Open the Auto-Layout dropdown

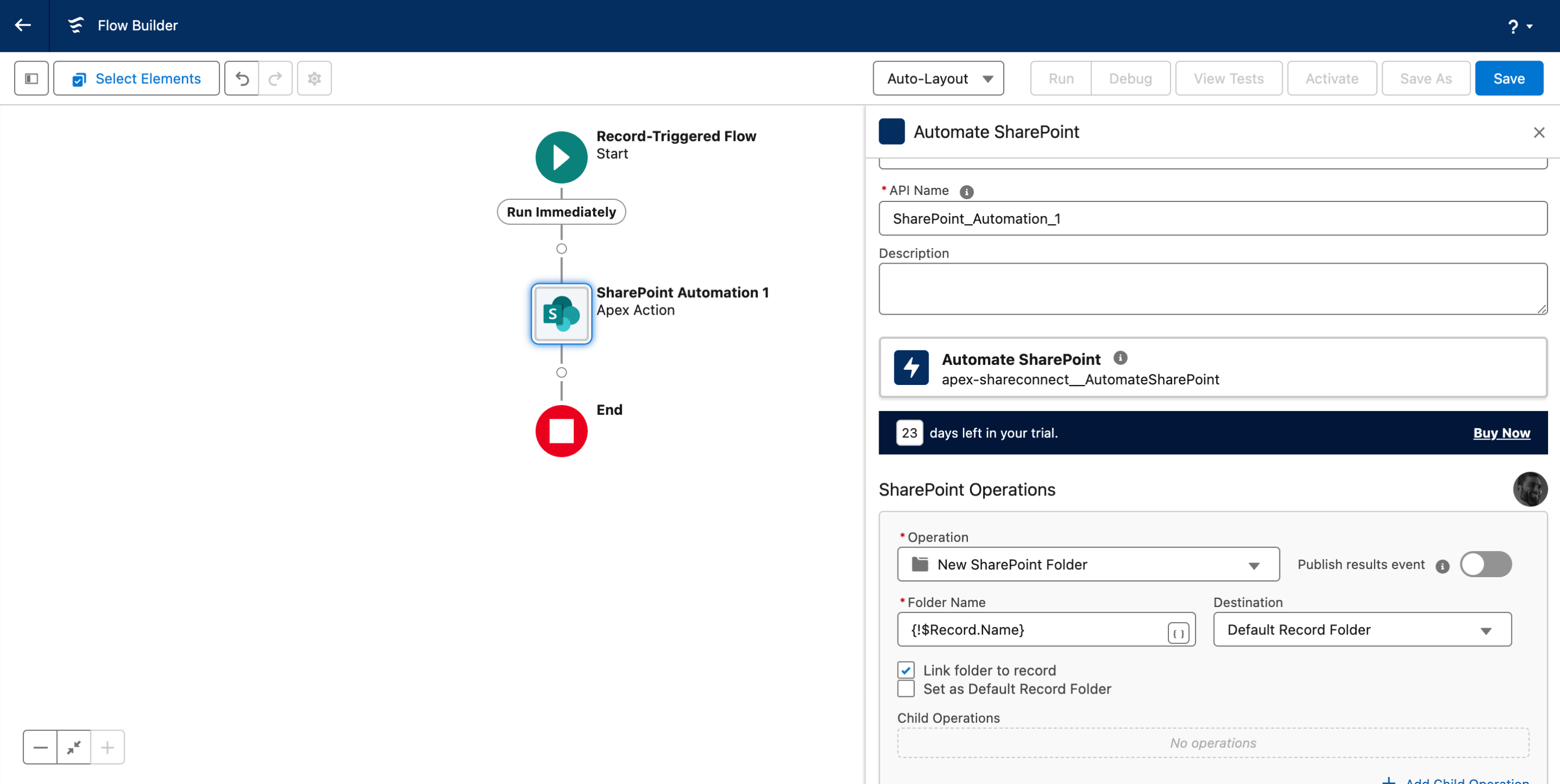pyautogui.click(x=938, y=78)
